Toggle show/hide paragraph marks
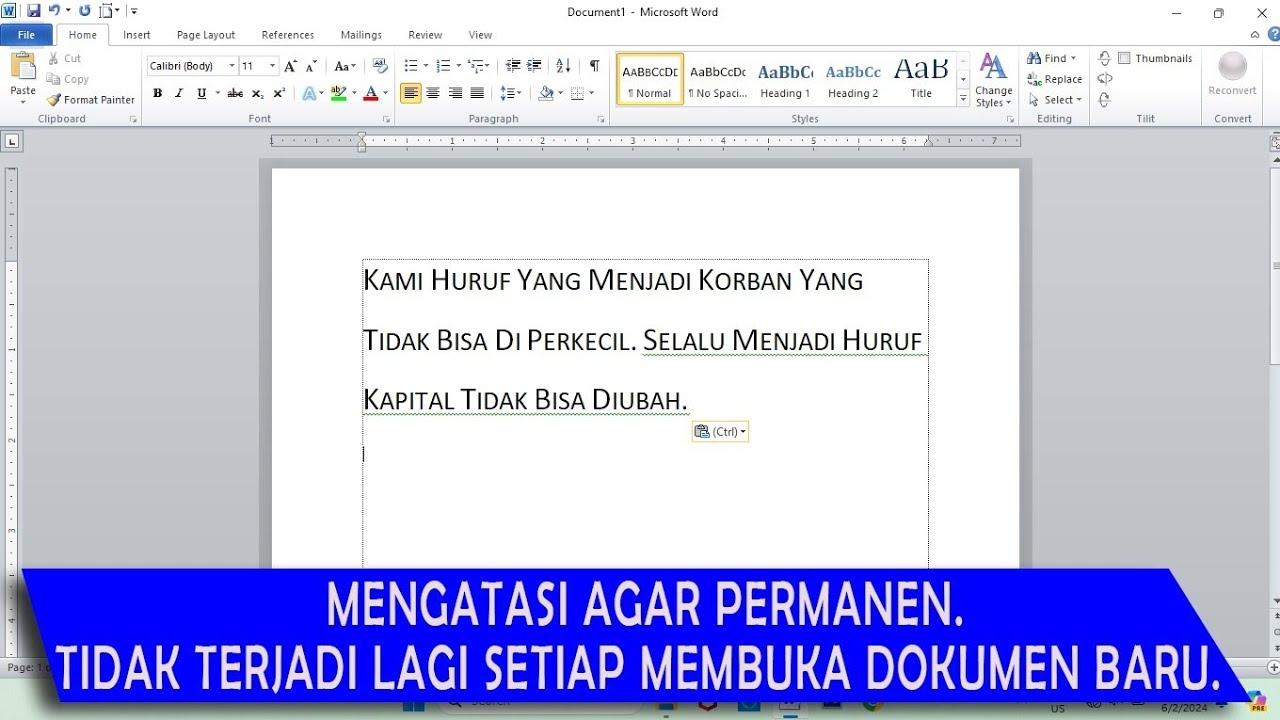Viewport: 1280px width, 720px height. pos(594,66)
